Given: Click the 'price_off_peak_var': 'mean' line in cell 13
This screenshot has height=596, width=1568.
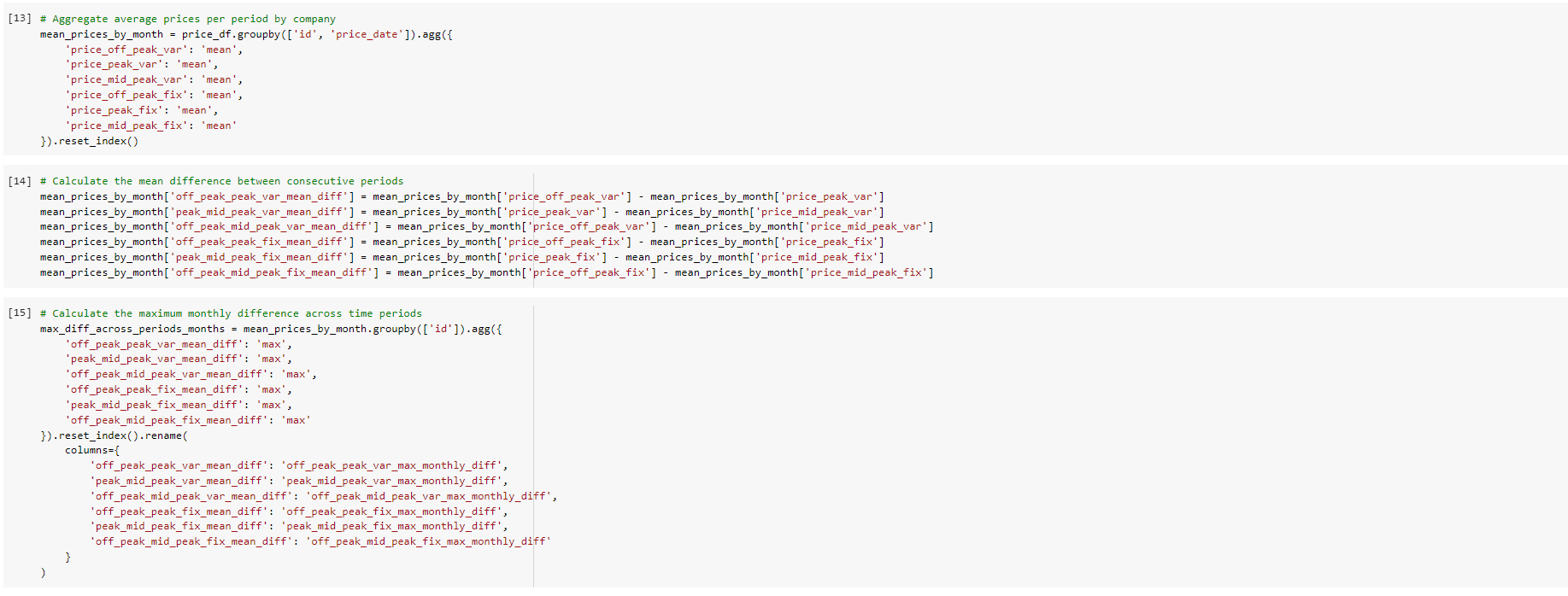Looking at the screenshot, I should (154, 50).
